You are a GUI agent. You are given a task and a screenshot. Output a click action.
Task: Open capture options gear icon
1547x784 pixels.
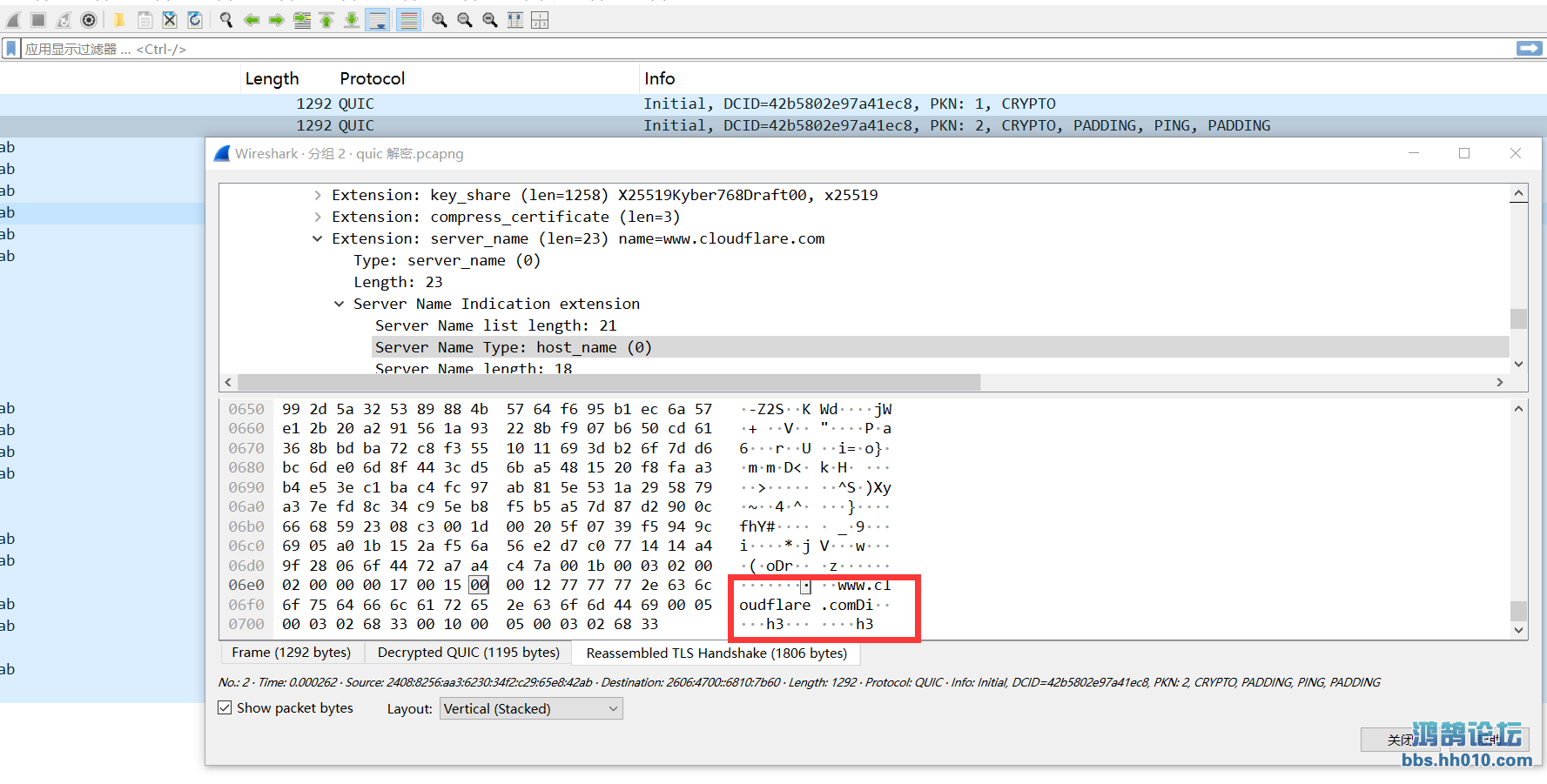point(89,20)
